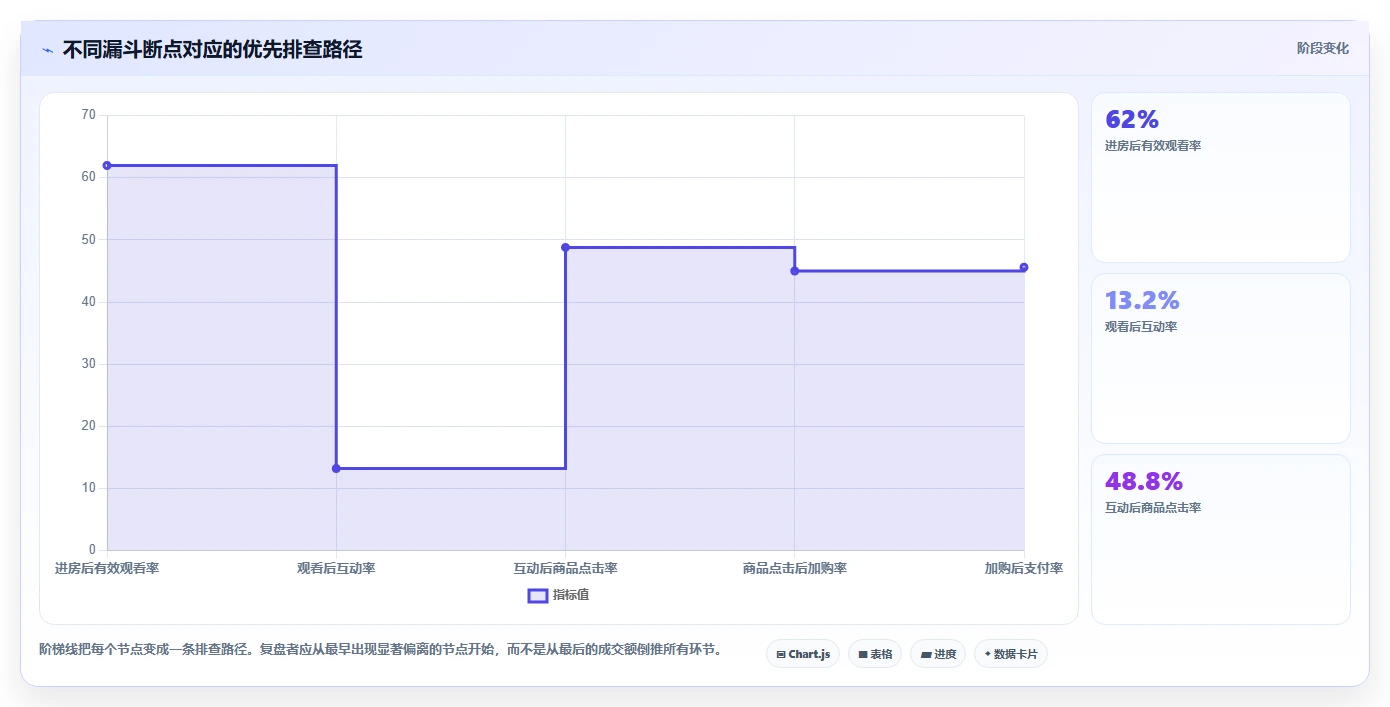This screenshot has height=707, width=1390.
Task: Click the x-axis label 观看后互动率
Action: (x=336, y=568)
